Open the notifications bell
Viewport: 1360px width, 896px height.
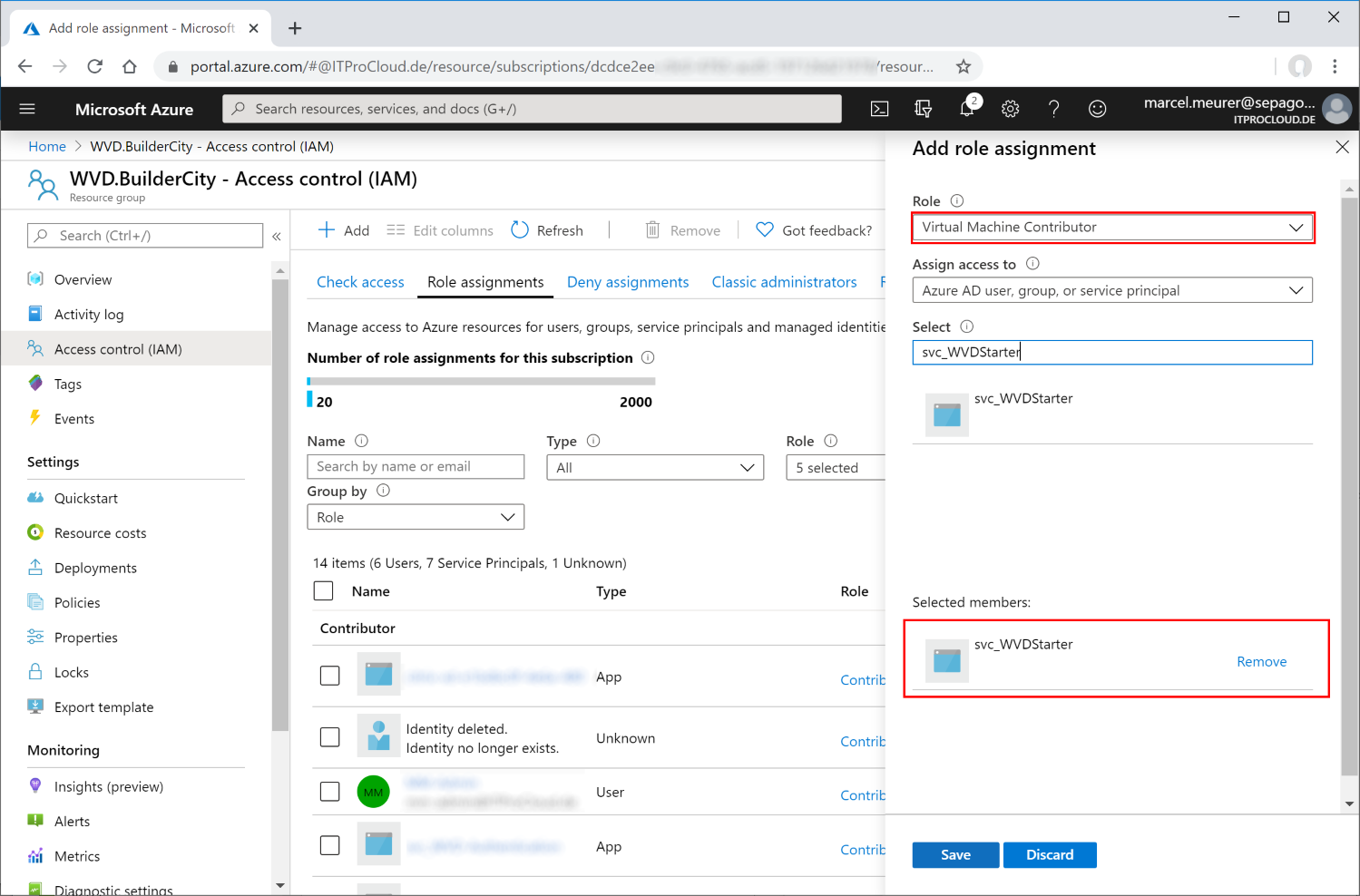click(x=967, y=109)
